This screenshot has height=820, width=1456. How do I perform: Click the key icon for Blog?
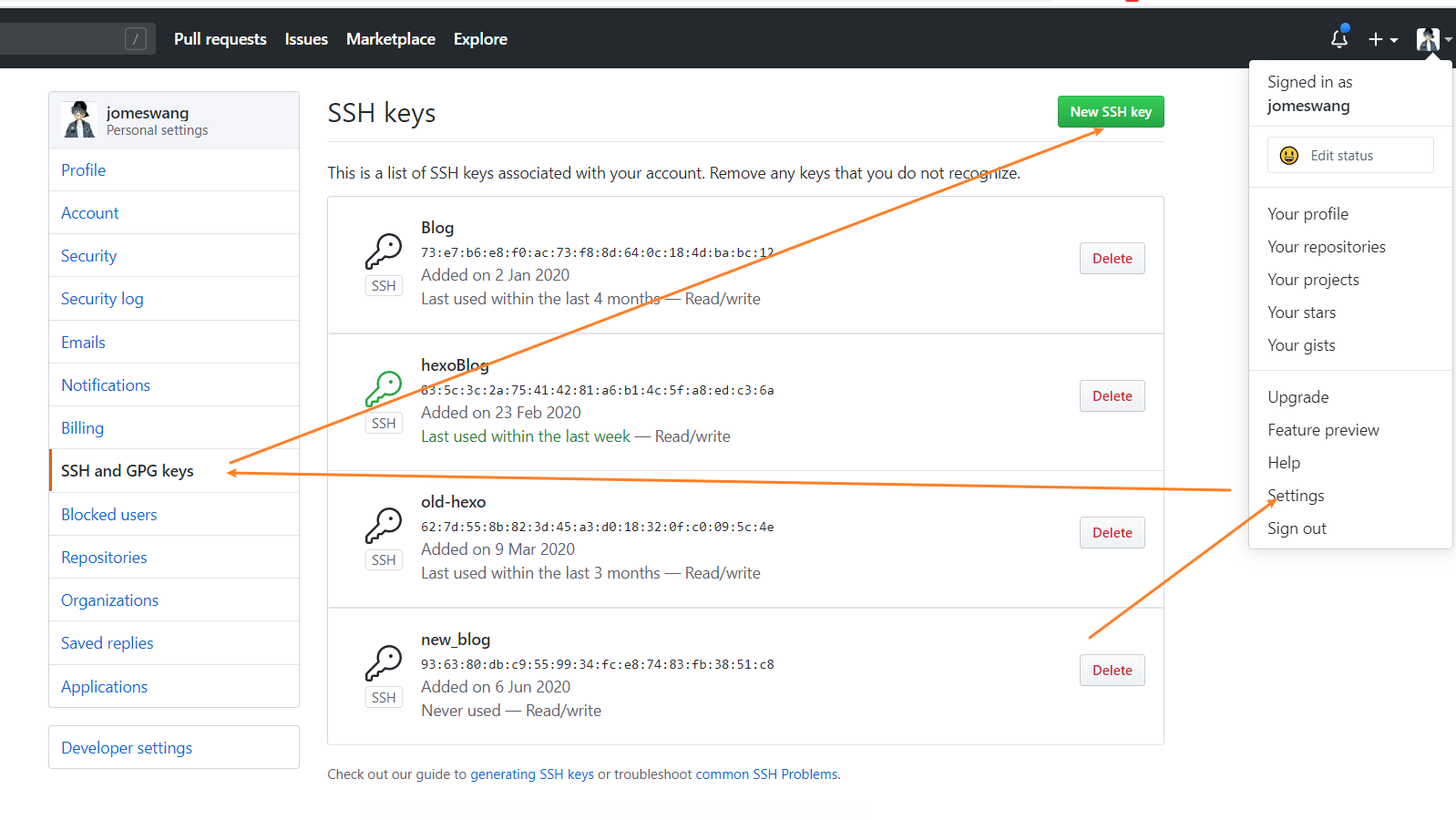[384, 251]
